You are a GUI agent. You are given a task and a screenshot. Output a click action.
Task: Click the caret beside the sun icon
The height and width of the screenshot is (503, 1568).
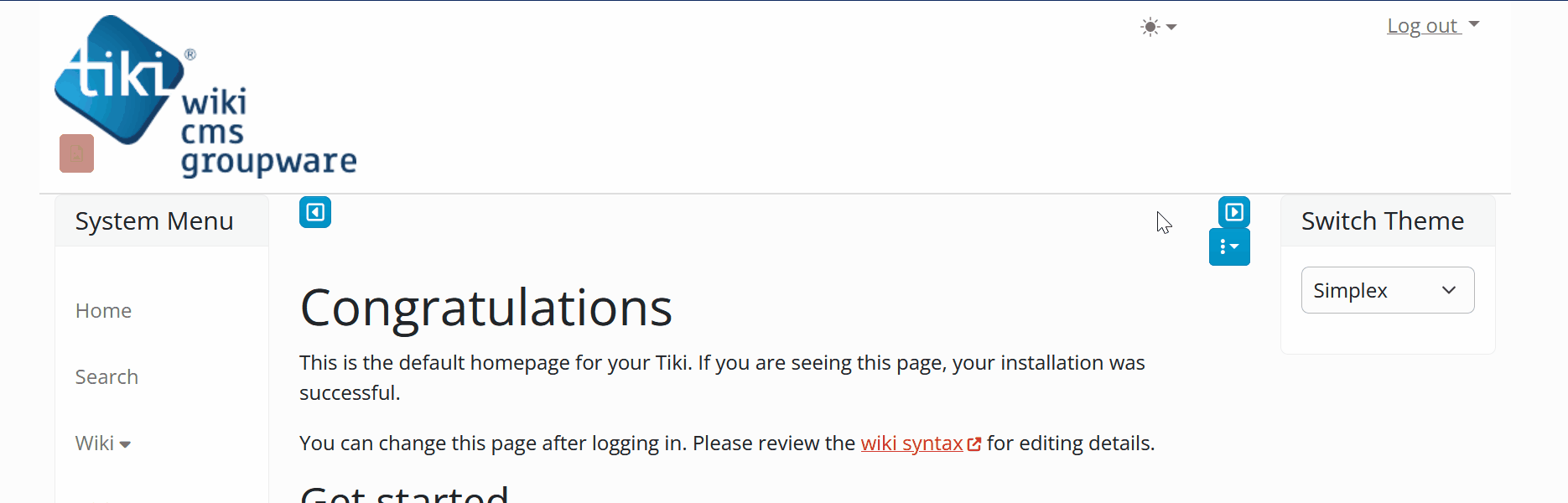pyautogui.click(x=1171, y=27)
